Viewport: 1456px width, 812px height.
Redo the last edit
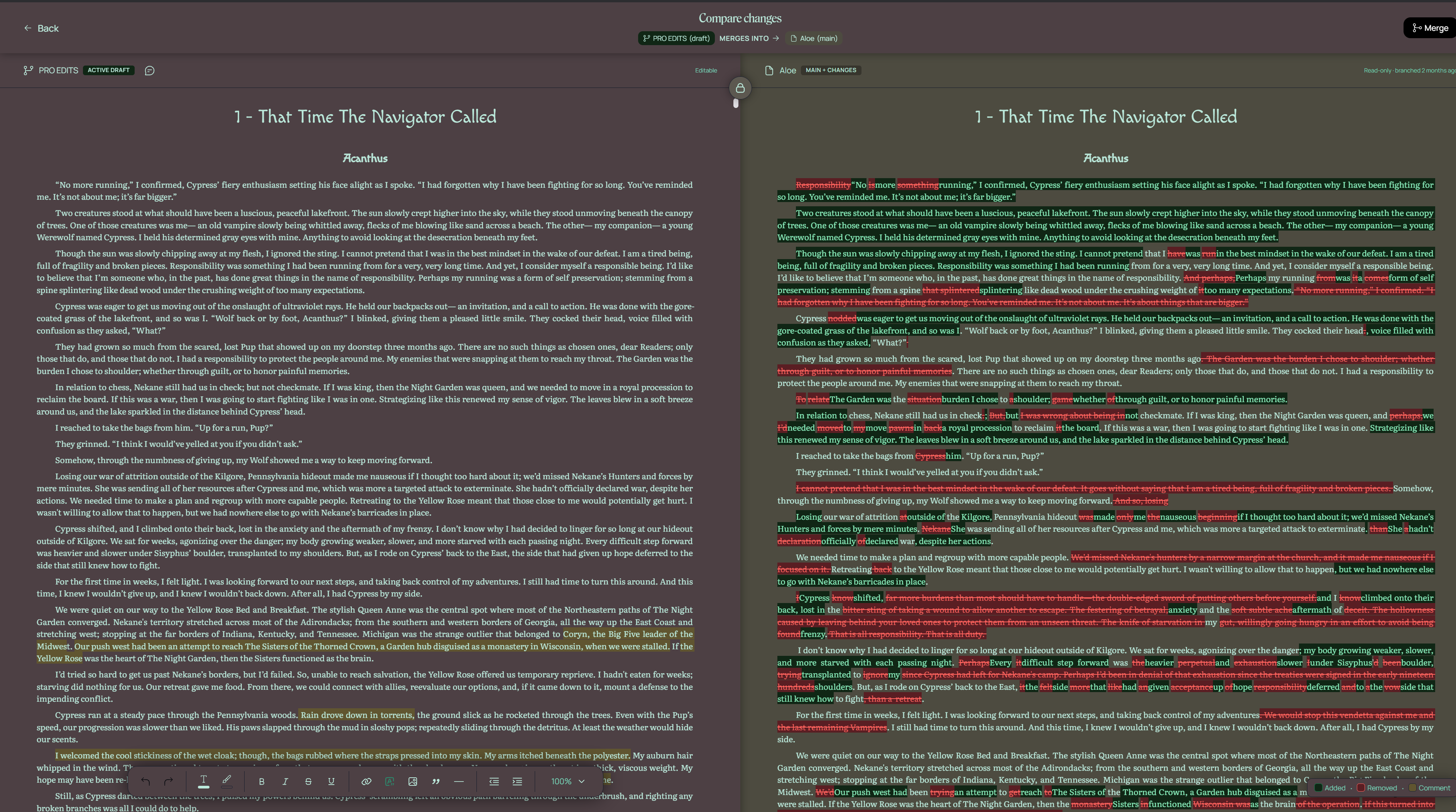click(x=169, y=782)
